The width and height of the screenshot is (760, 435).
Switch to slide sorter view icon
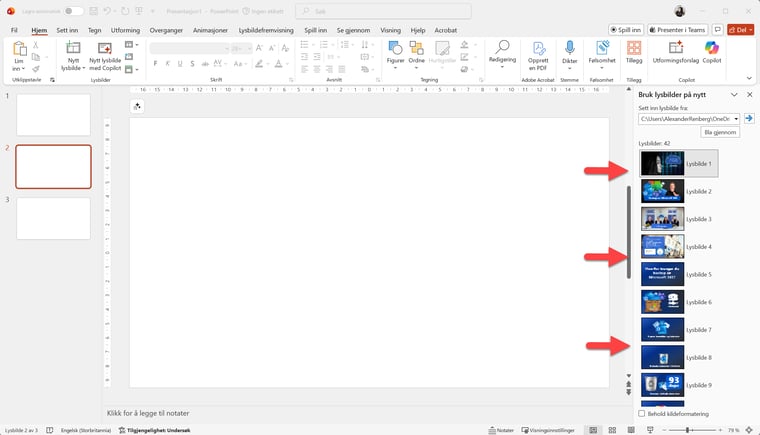[612, 430]
